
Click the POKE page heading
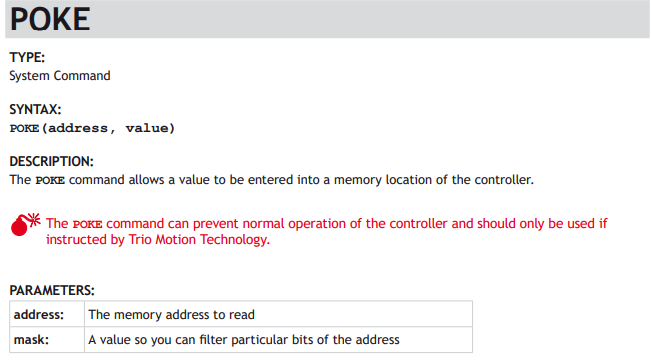[50, 19]
